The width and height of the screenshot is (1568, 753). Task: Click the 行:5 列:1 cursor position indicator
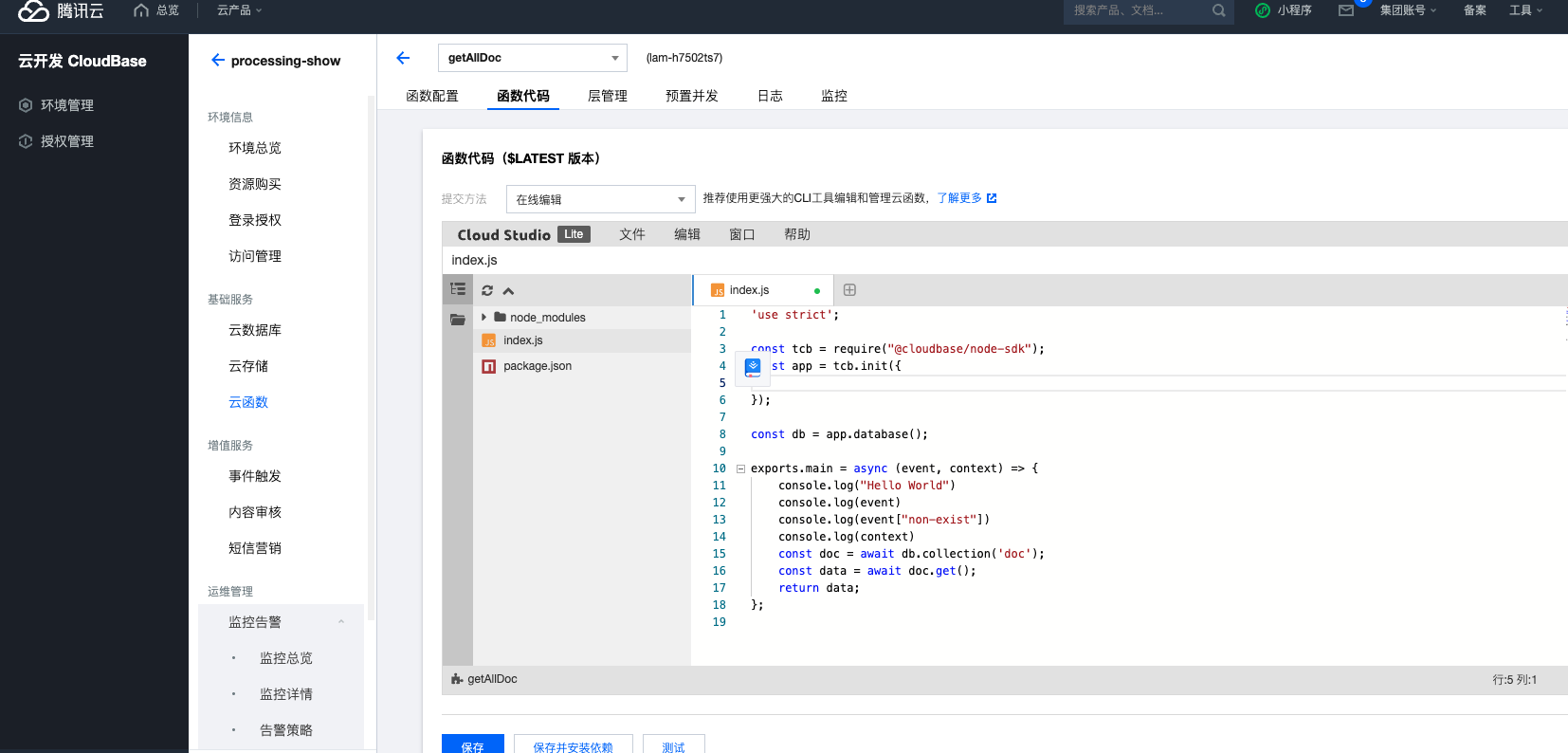click(1515, 680)
